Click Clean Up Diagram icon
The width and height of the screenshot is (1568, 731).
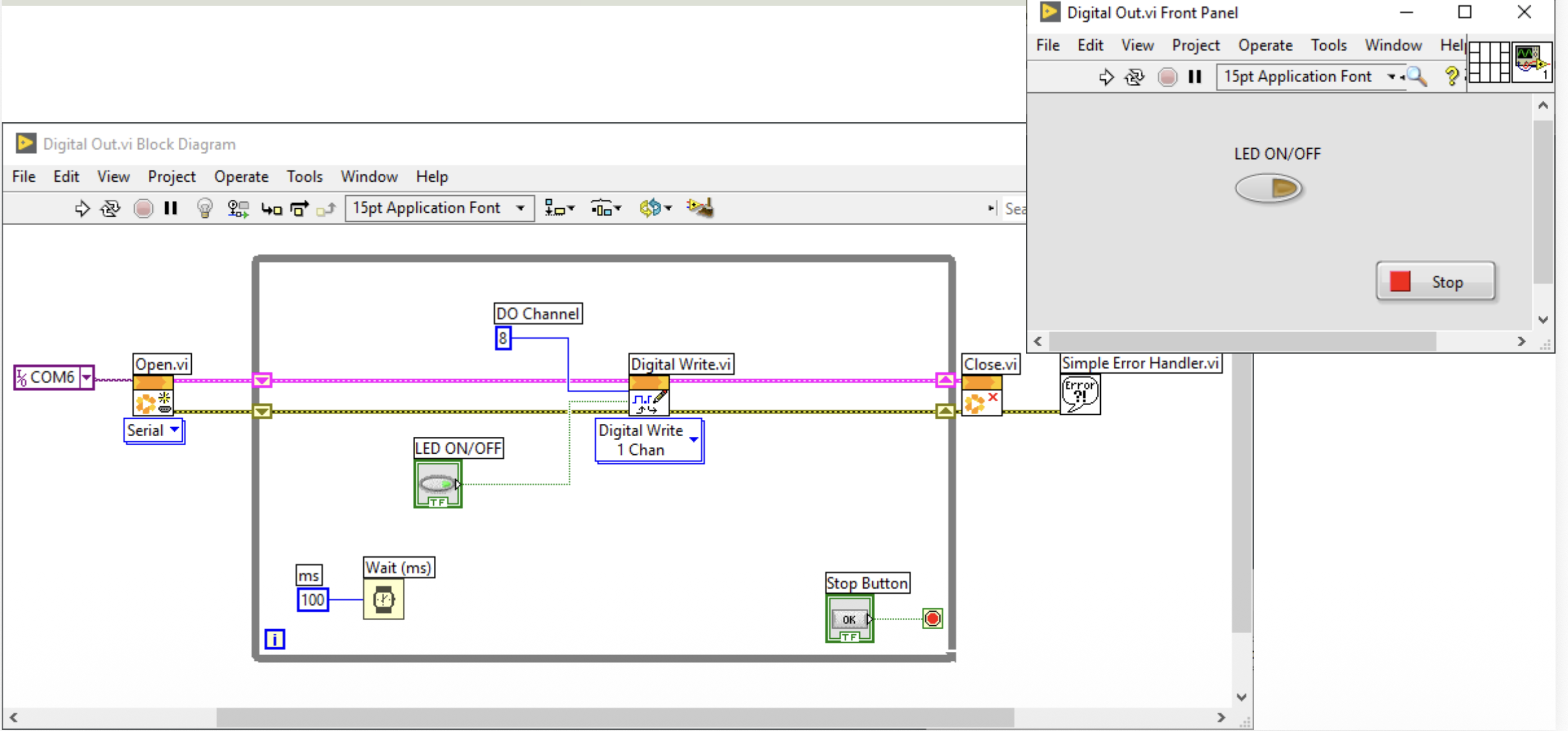pos(700,208)
